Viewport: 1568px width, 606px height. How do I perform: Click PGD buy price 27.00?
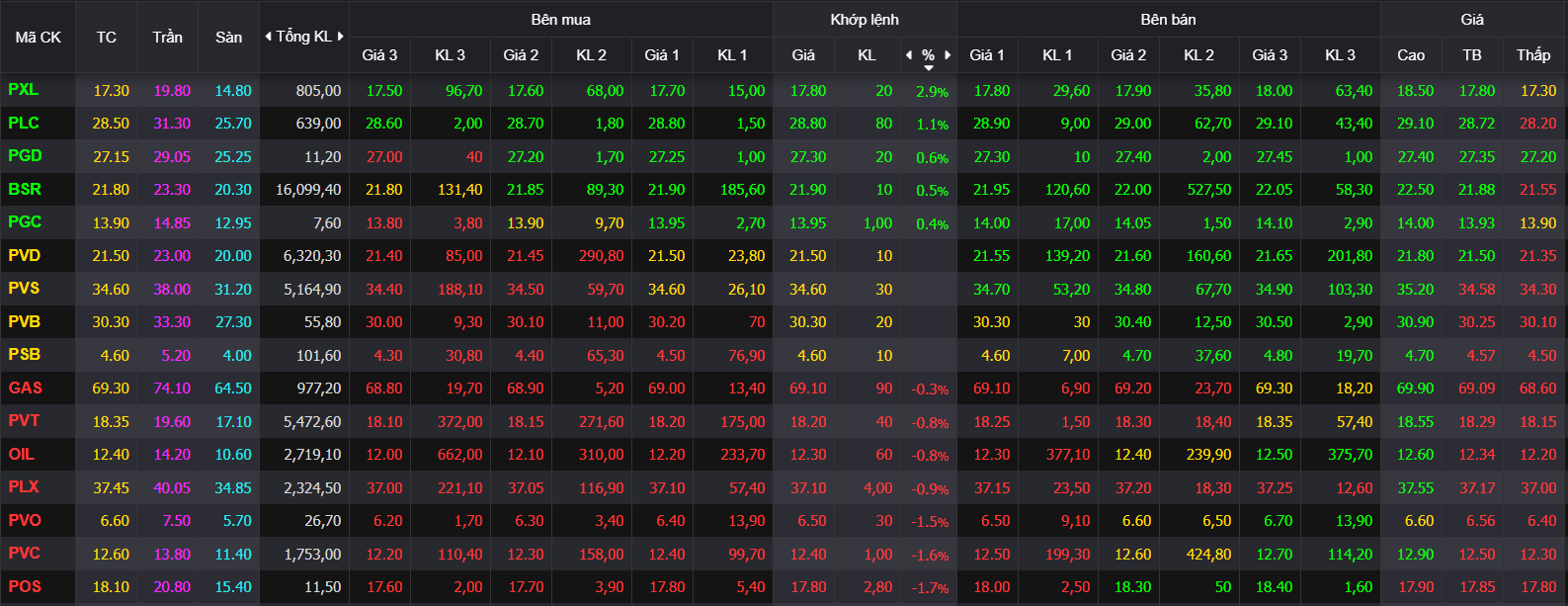point(384,157)
